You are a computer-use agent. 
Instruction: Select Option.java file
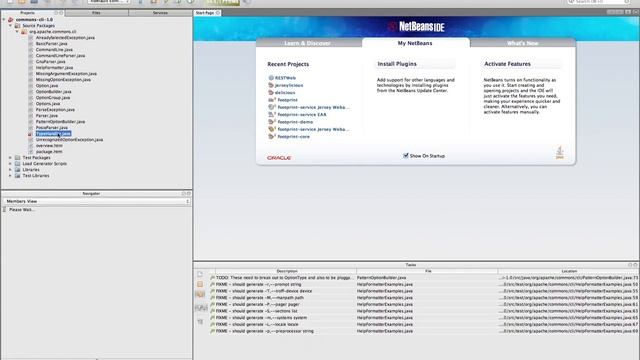pos(47,86)
